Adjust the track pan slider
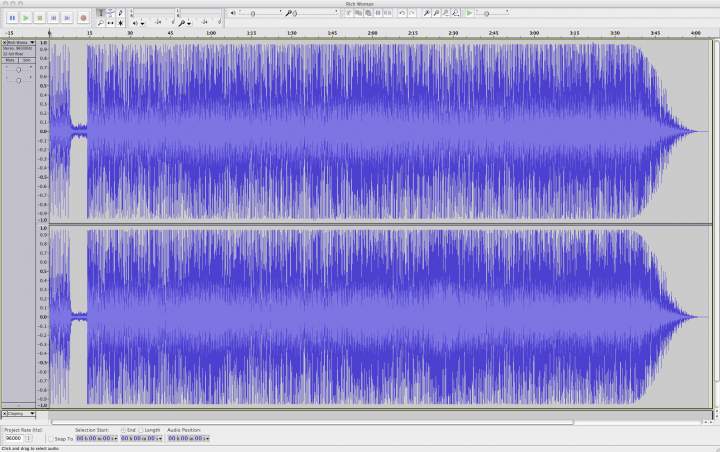 pyautogui.click(x=18, y=80)
